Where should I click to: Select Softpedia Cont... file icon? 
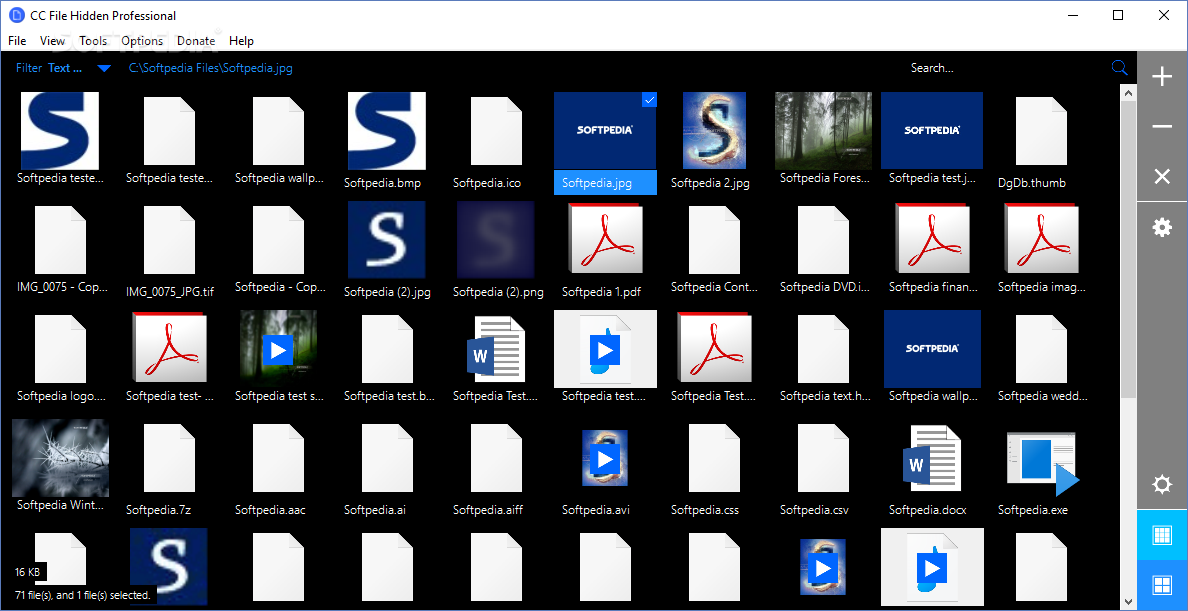coord(714,240)
